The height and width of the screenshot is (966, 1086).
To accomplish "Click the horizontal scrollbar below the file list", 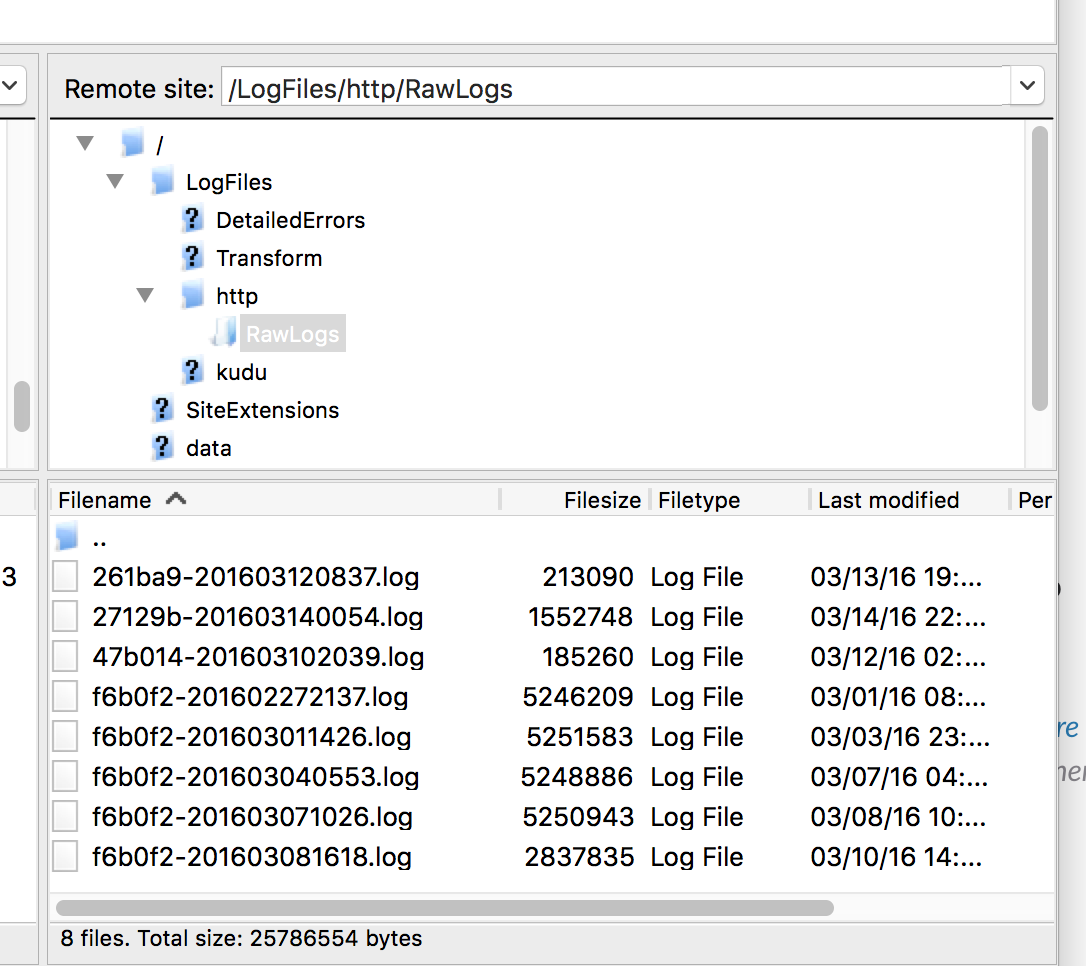I will coord(450,908).
